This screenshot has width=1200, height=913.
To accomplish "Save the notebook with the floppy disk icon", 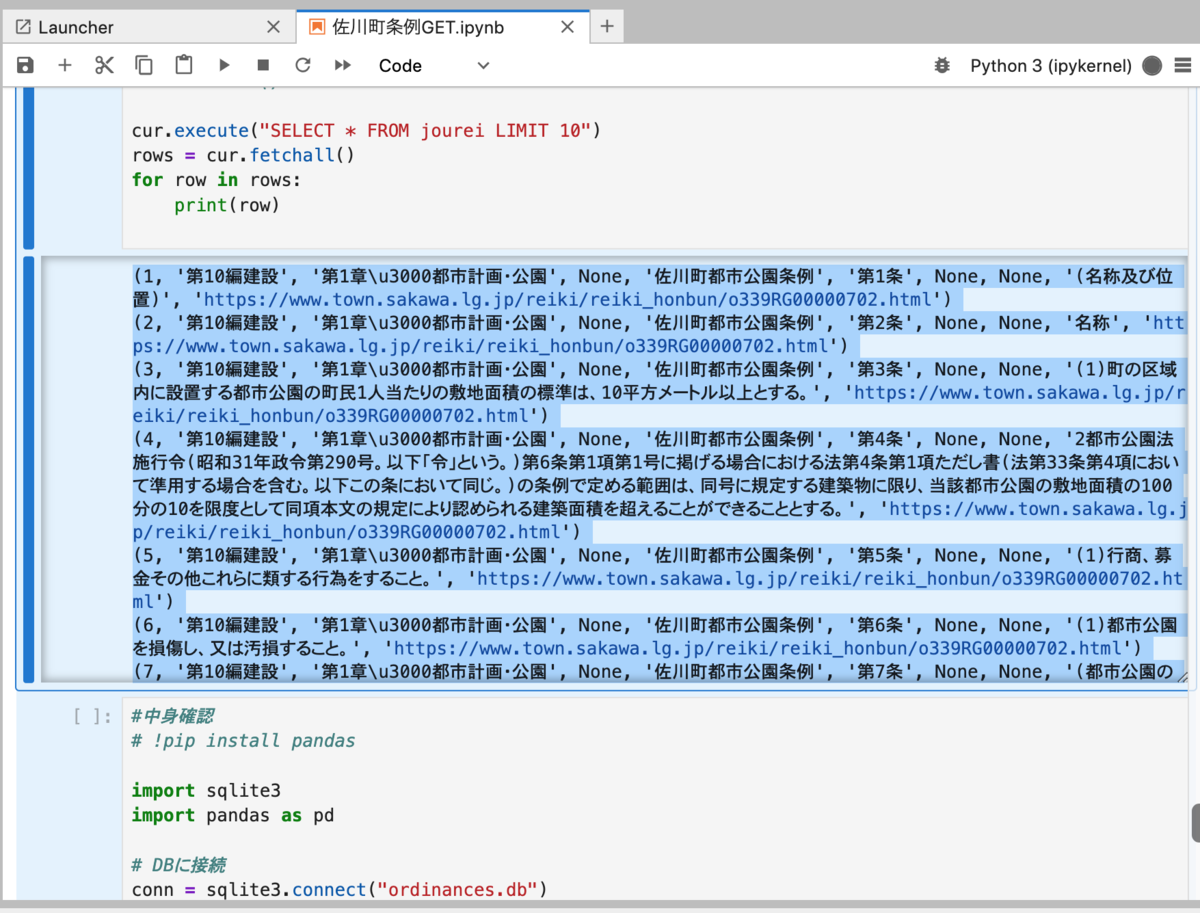I will [26, 65].
